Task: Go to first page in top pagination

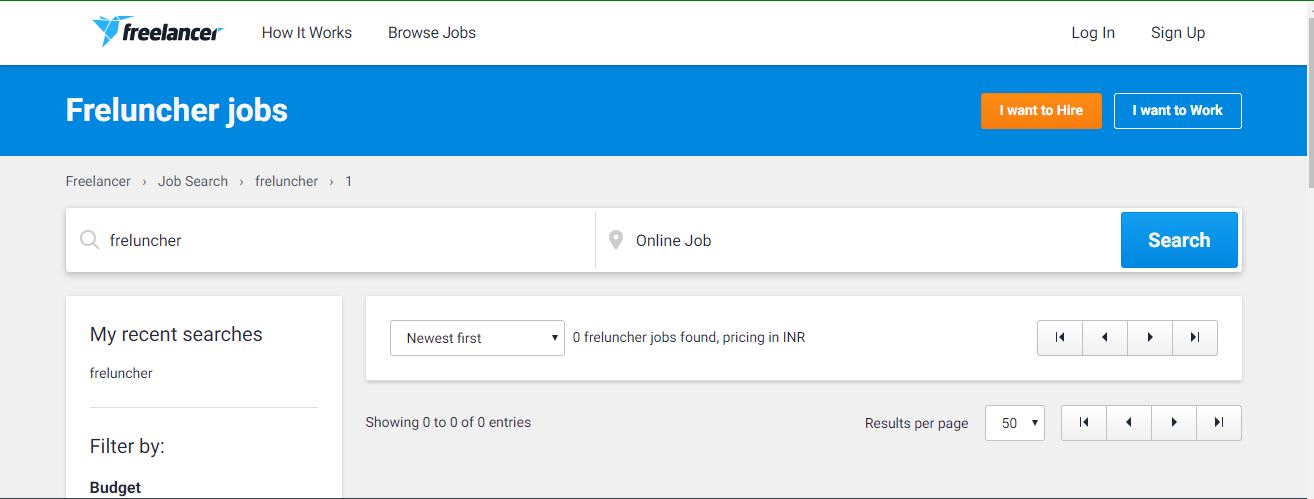Action: (1060, 338)
